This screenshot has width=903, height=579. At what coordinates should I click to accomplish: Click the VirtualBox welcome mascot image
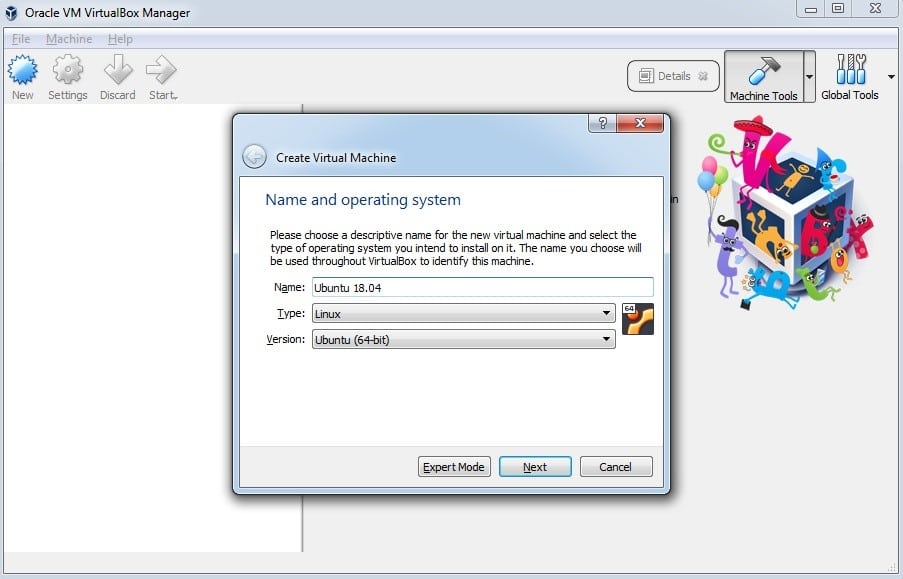click(x=786, y=213)
